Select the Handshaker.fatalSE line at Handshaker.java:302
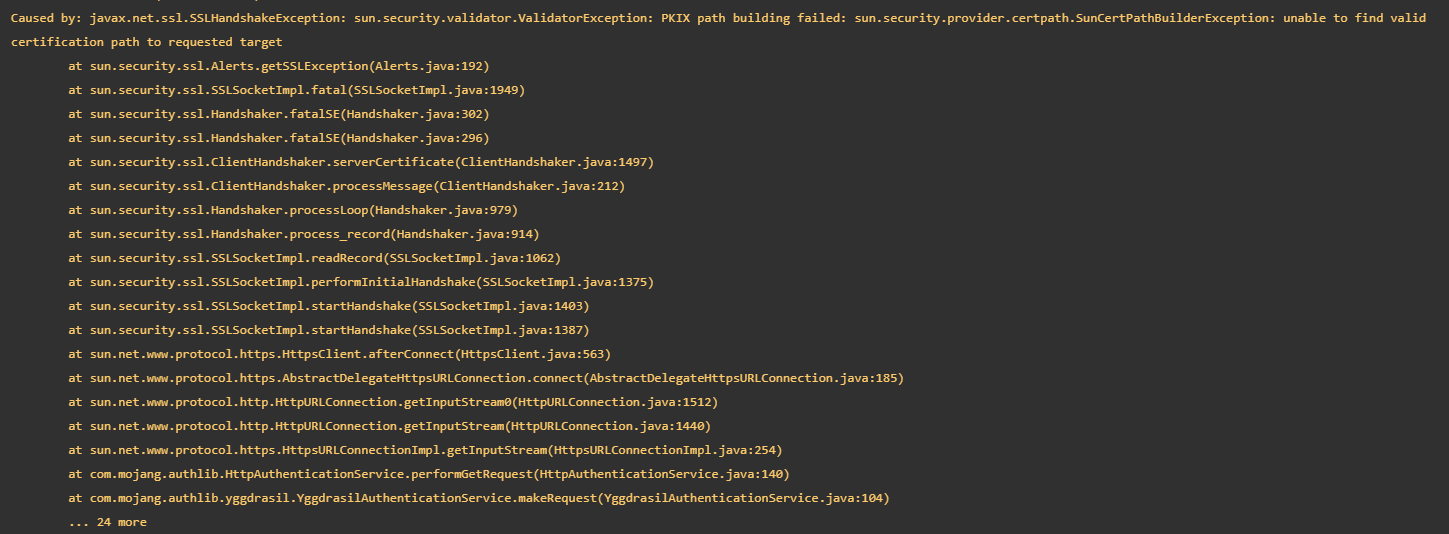 pos(279,114)
